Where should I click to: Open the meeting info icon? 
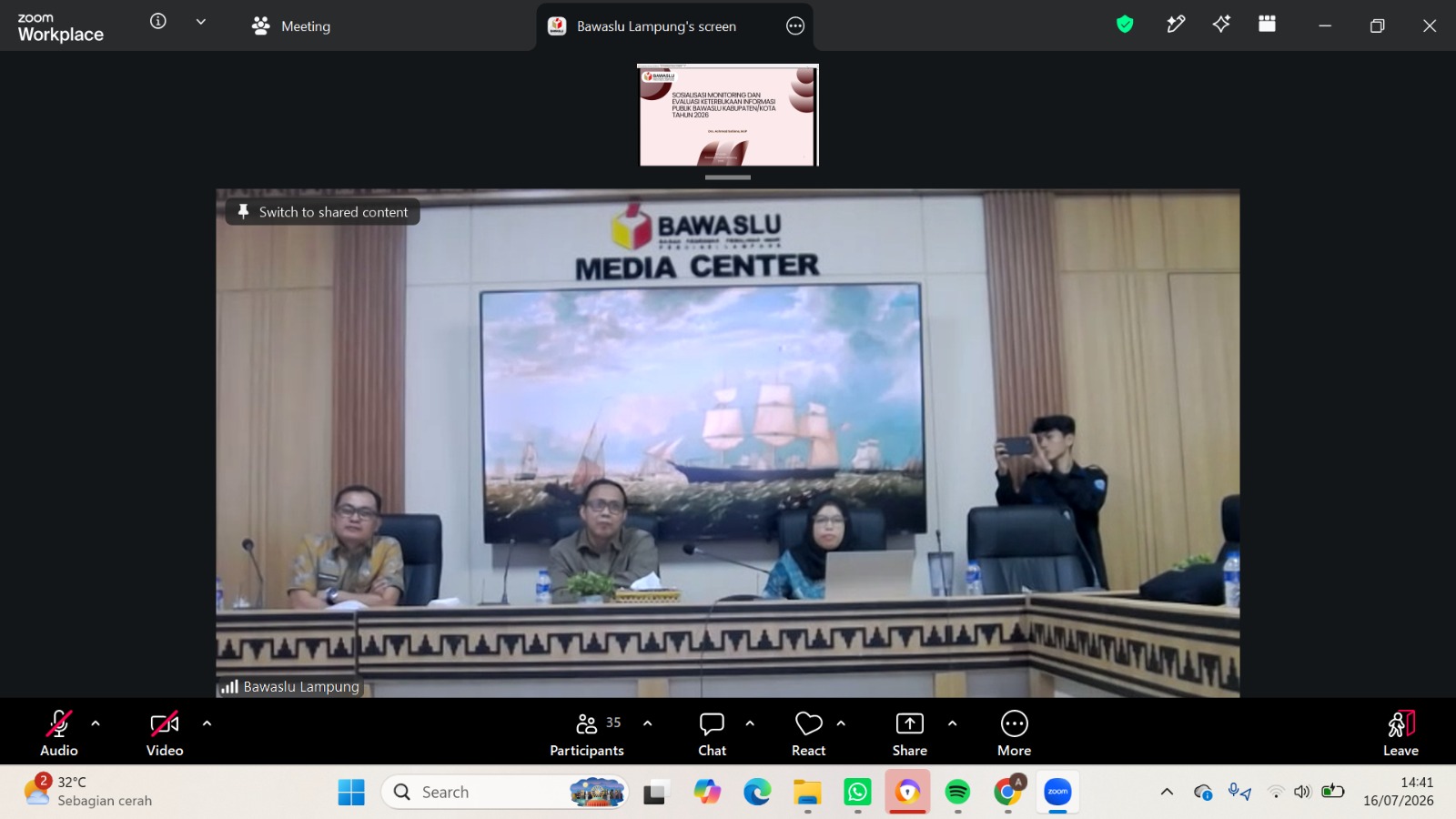(x=158, y=21)
